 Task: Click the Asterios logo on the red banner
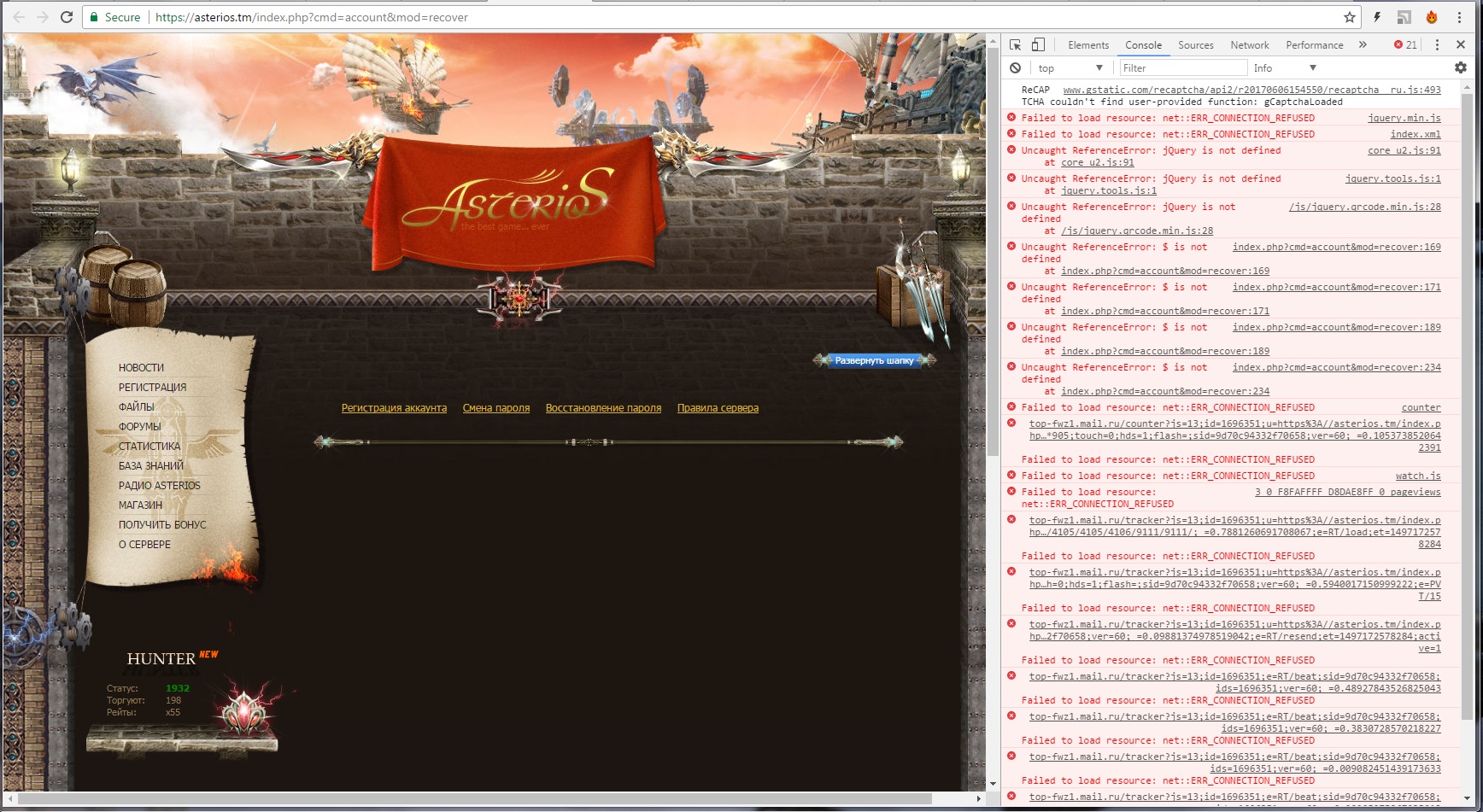click(509, 201)
